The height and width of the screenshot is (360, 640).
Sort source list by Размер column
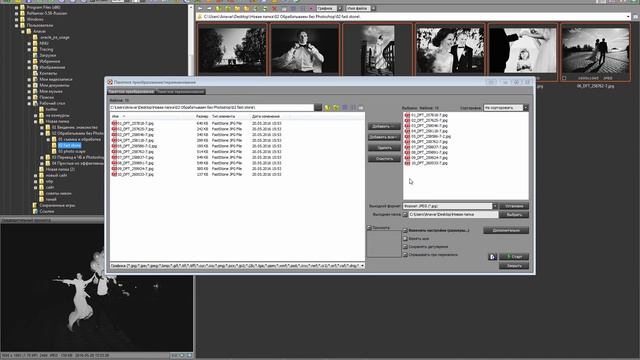click(202, 116)
